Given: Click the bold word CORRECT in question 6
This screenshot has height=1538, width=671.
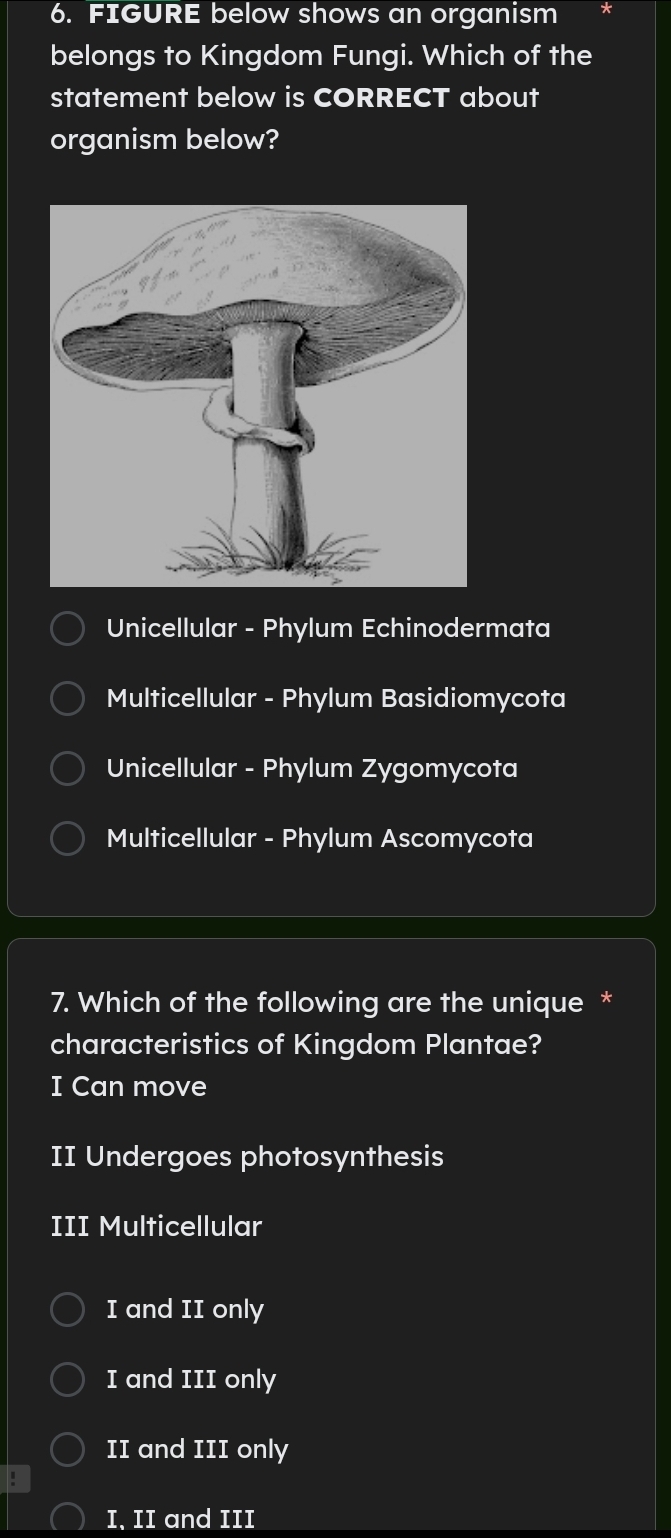Looking at the screenshot, I should click(x=381, y=97).
